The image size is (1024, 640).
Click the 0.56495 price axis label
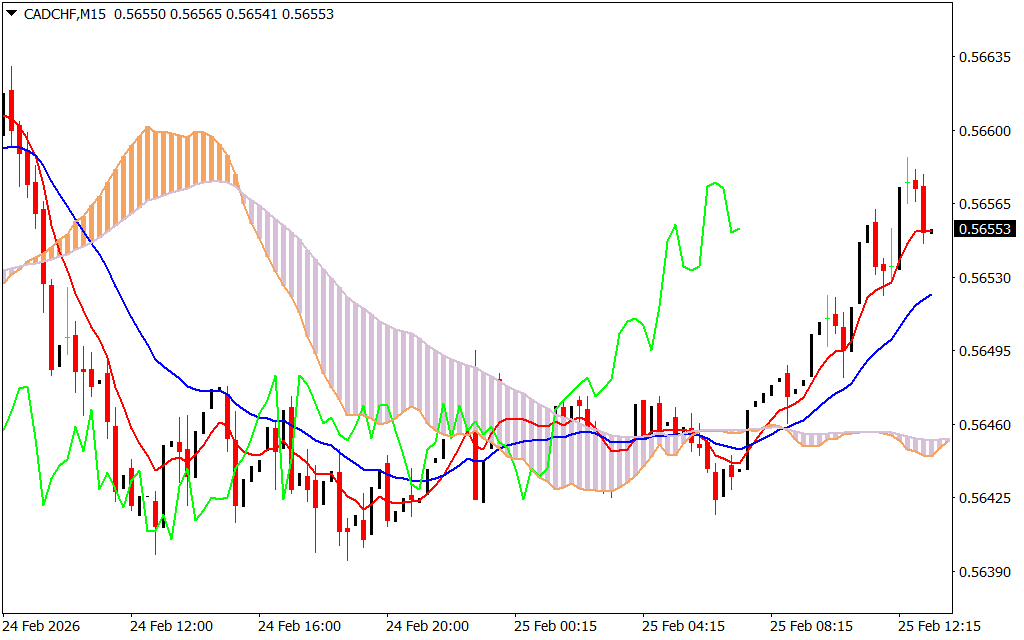click(985, 352)
